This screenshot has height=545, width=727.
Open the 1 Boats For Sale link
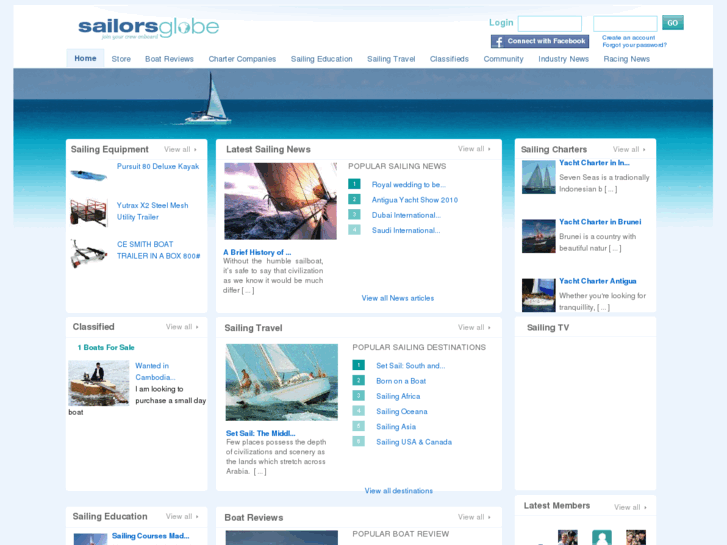(106, 347)
